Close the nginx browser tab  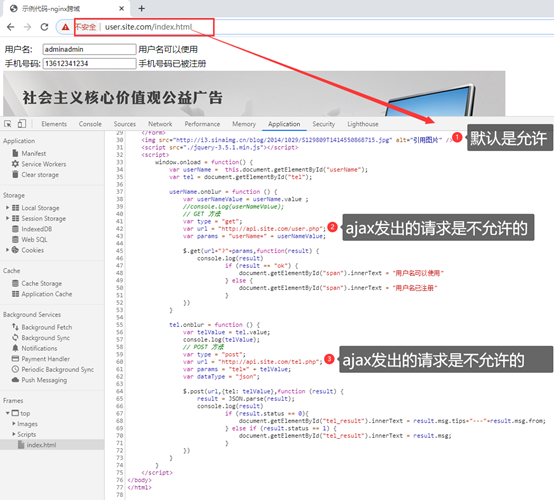click(x=121, y=8)
